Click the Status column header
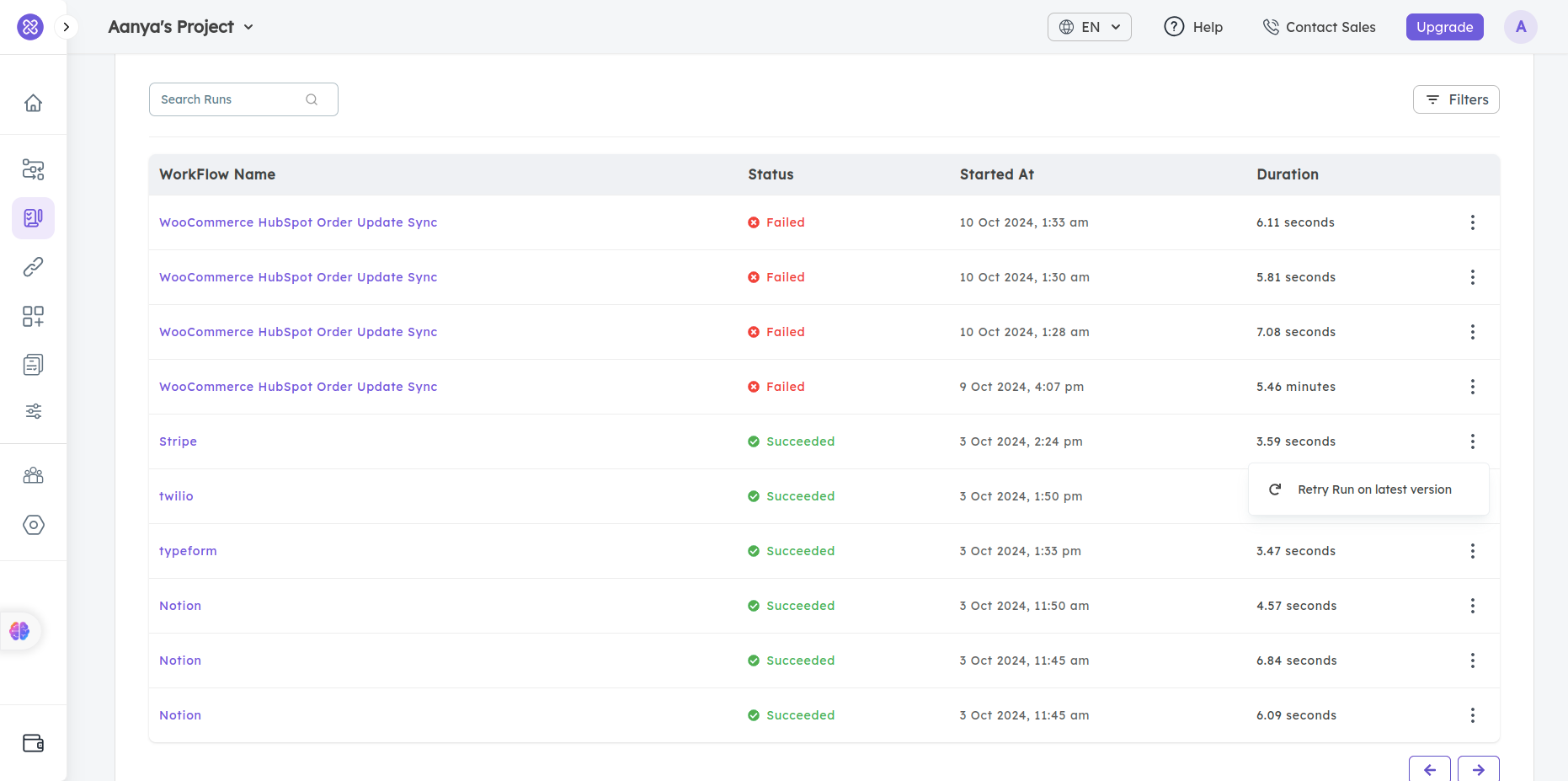This screenshot has width=1568, height=781. (771, 174)
